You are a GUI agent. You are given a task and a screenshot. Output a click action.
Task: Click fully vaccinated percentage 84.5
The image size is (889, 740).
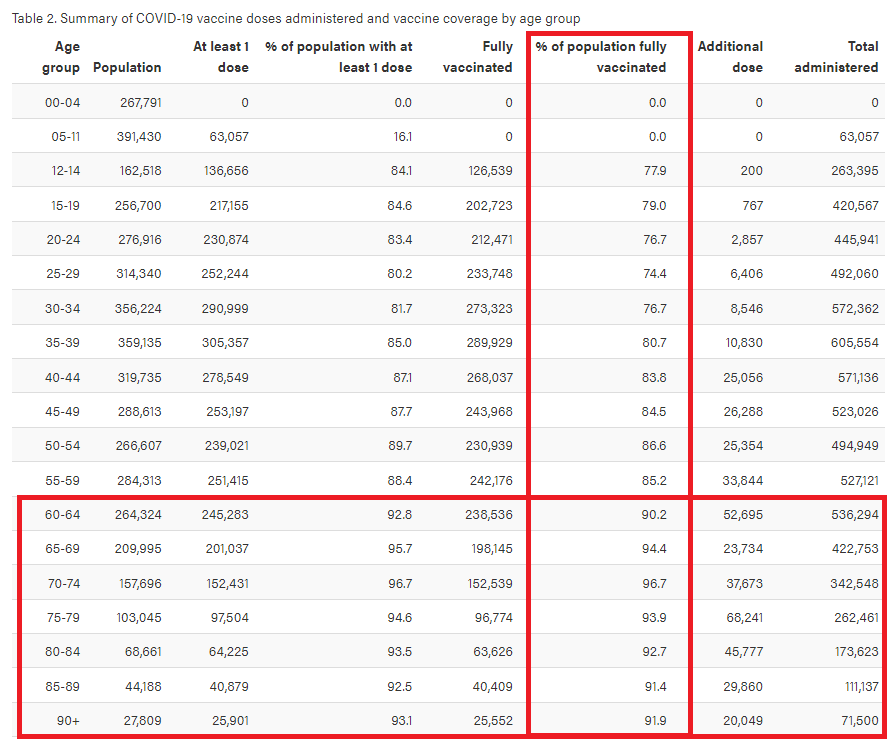[654, 411]
